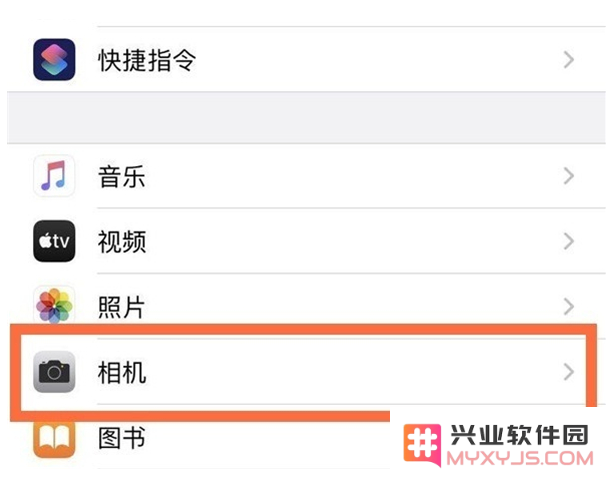The height and width of the screenshot is (482, 606).
Task: Tap the Books app icon
Action: tap(54, 439)
